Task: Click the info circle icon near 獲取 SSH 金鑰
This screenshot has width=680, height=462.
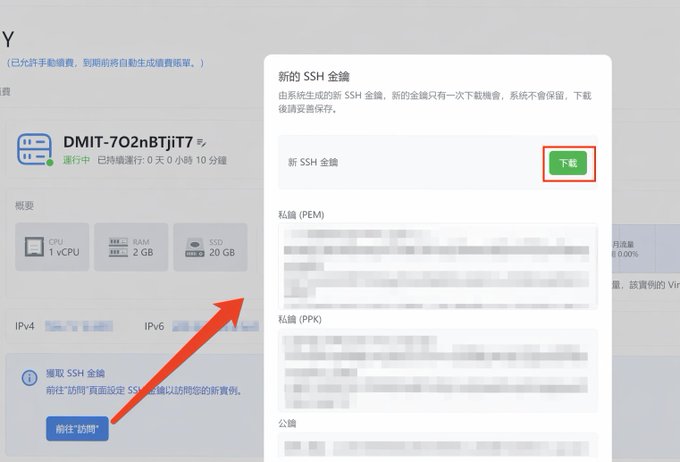Action: [29, 377]
